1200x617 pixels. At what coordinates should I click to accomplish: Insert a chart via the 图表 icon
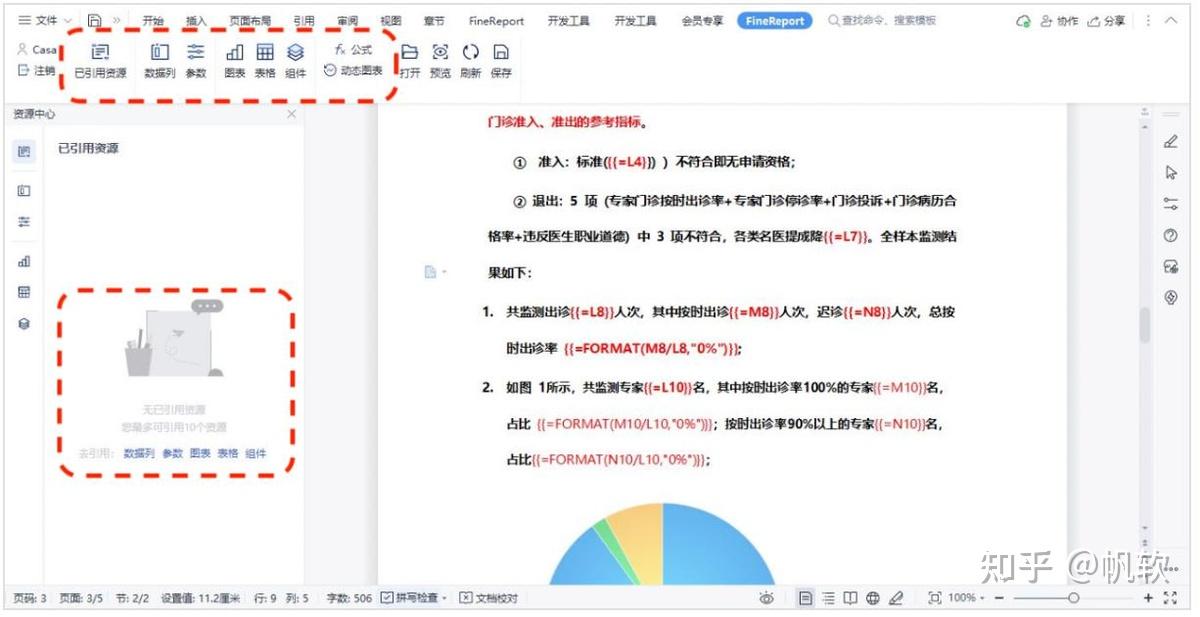coord(233,58)
